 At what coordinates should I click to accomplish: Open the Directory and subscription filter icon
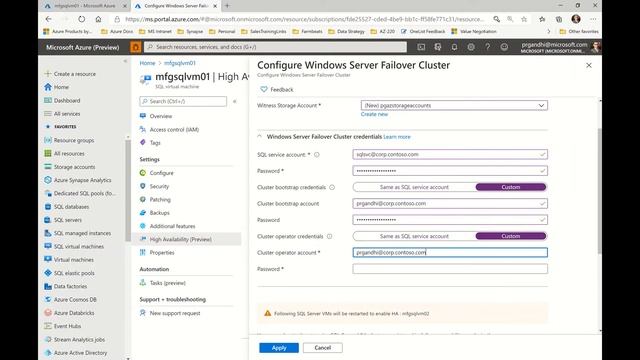coord(438,47)
